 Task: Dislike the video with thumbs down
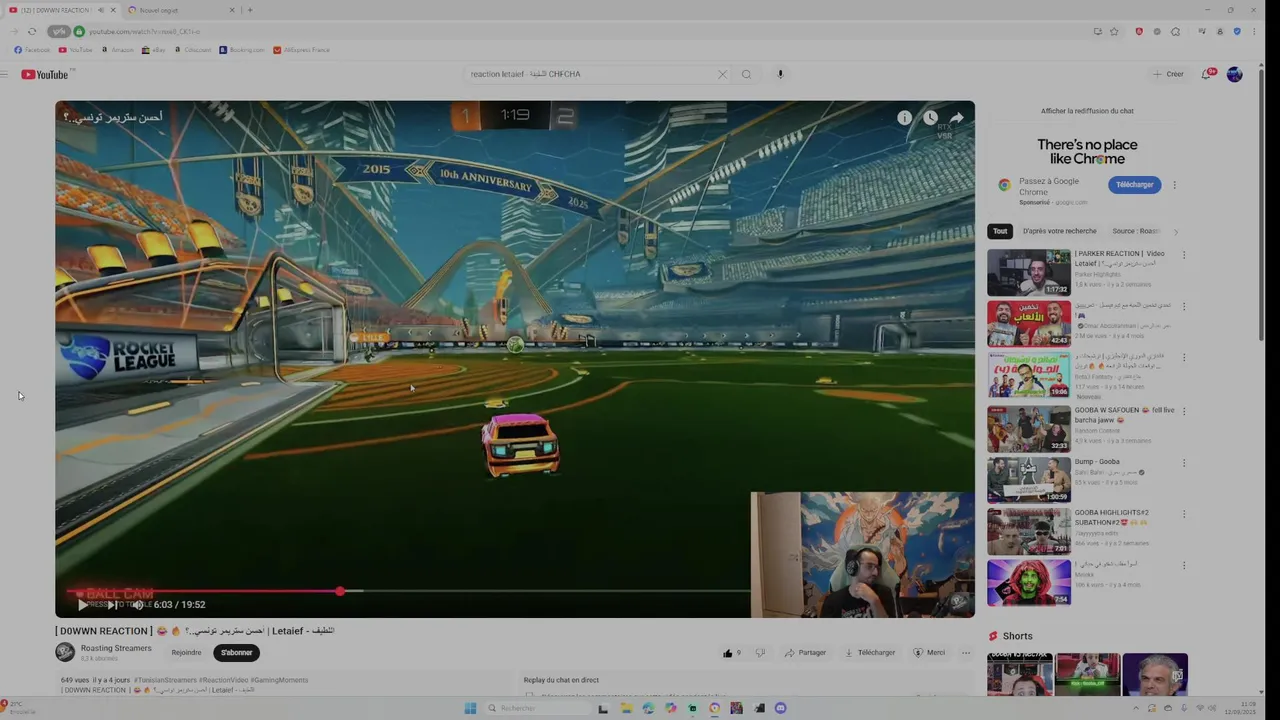(x=760, y=653)
